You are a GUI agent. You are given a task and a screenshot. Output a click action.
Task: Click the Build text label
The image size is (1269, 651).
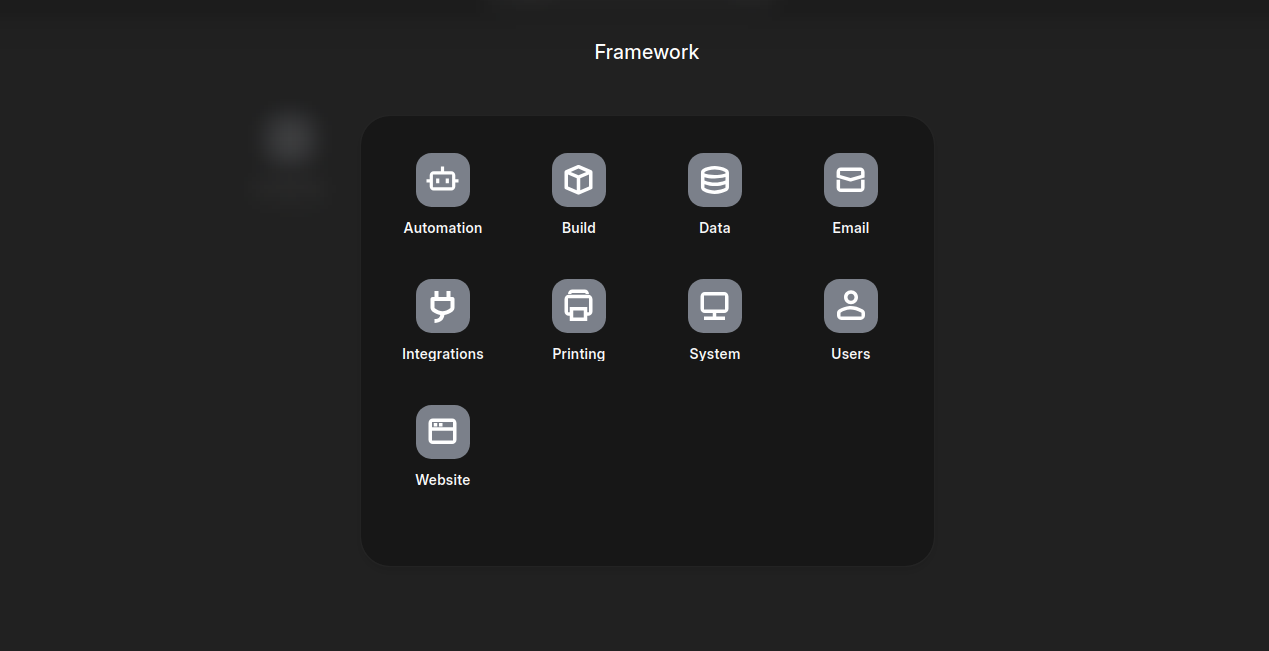pos(579,228)
